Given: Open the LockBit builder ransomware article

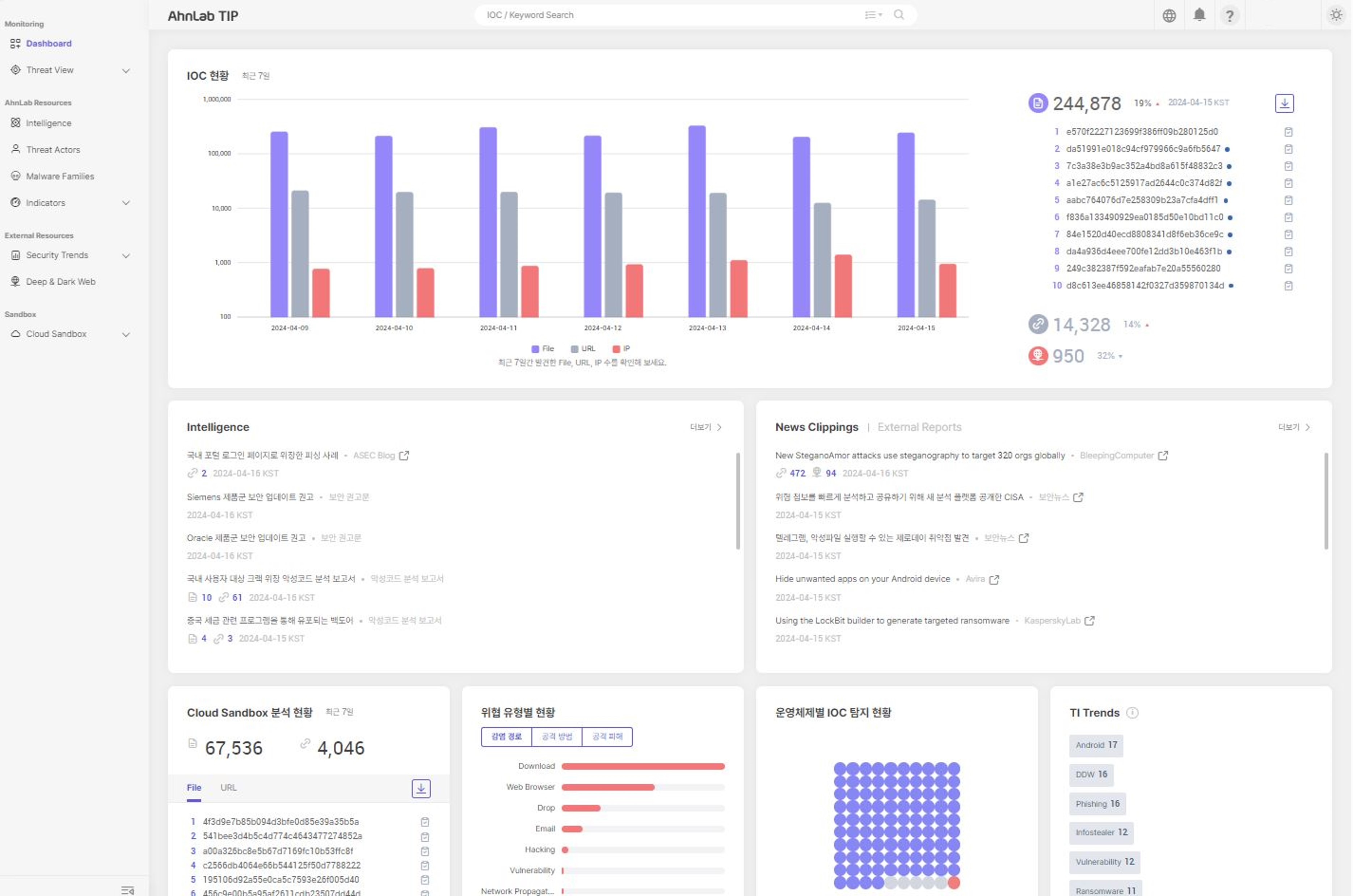Looking at the screenshot, I should [x=892, y=621].
